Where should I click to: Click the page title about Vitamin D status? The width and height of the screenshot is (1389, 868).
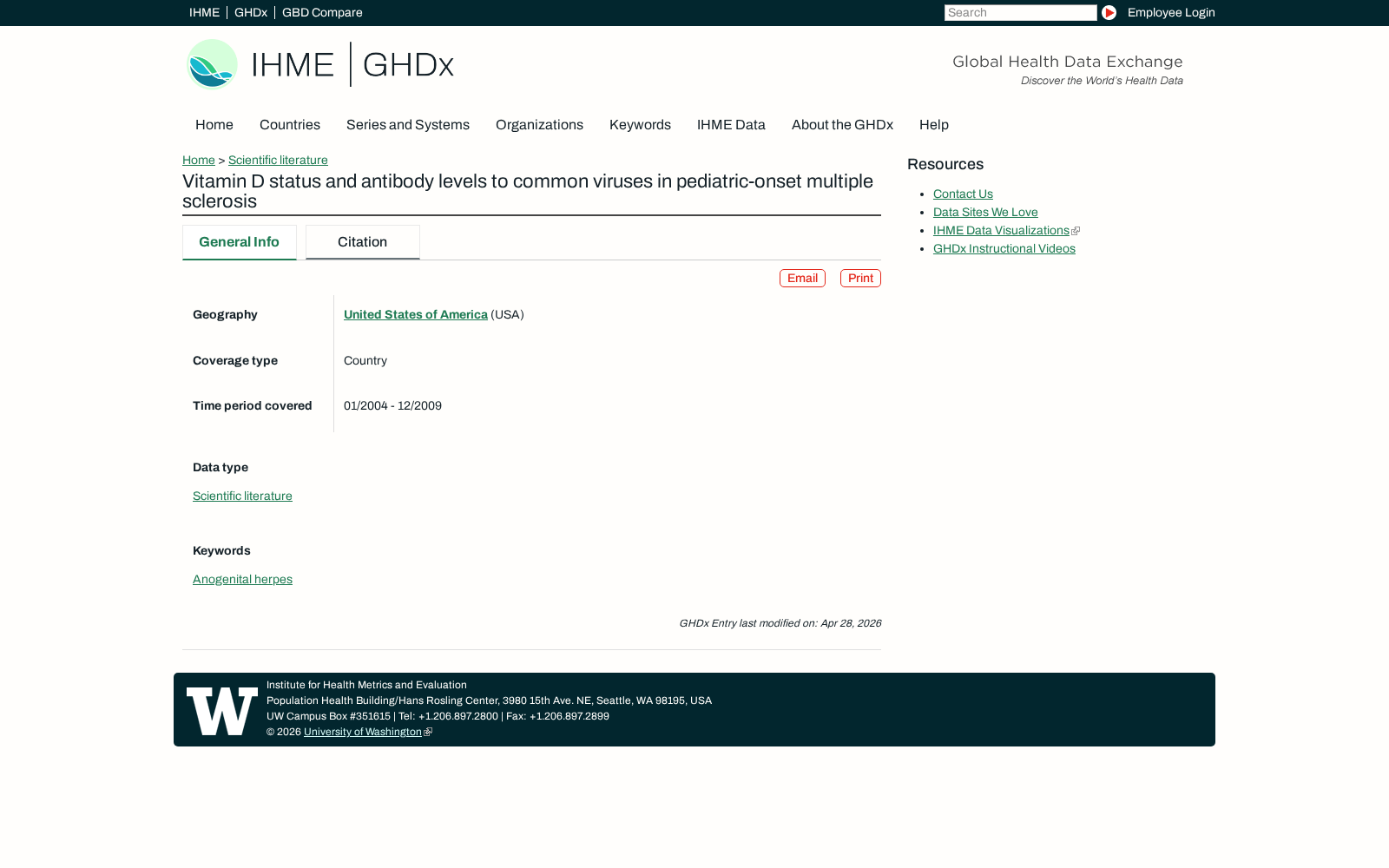pyautogui.click(x=528, y=192)
